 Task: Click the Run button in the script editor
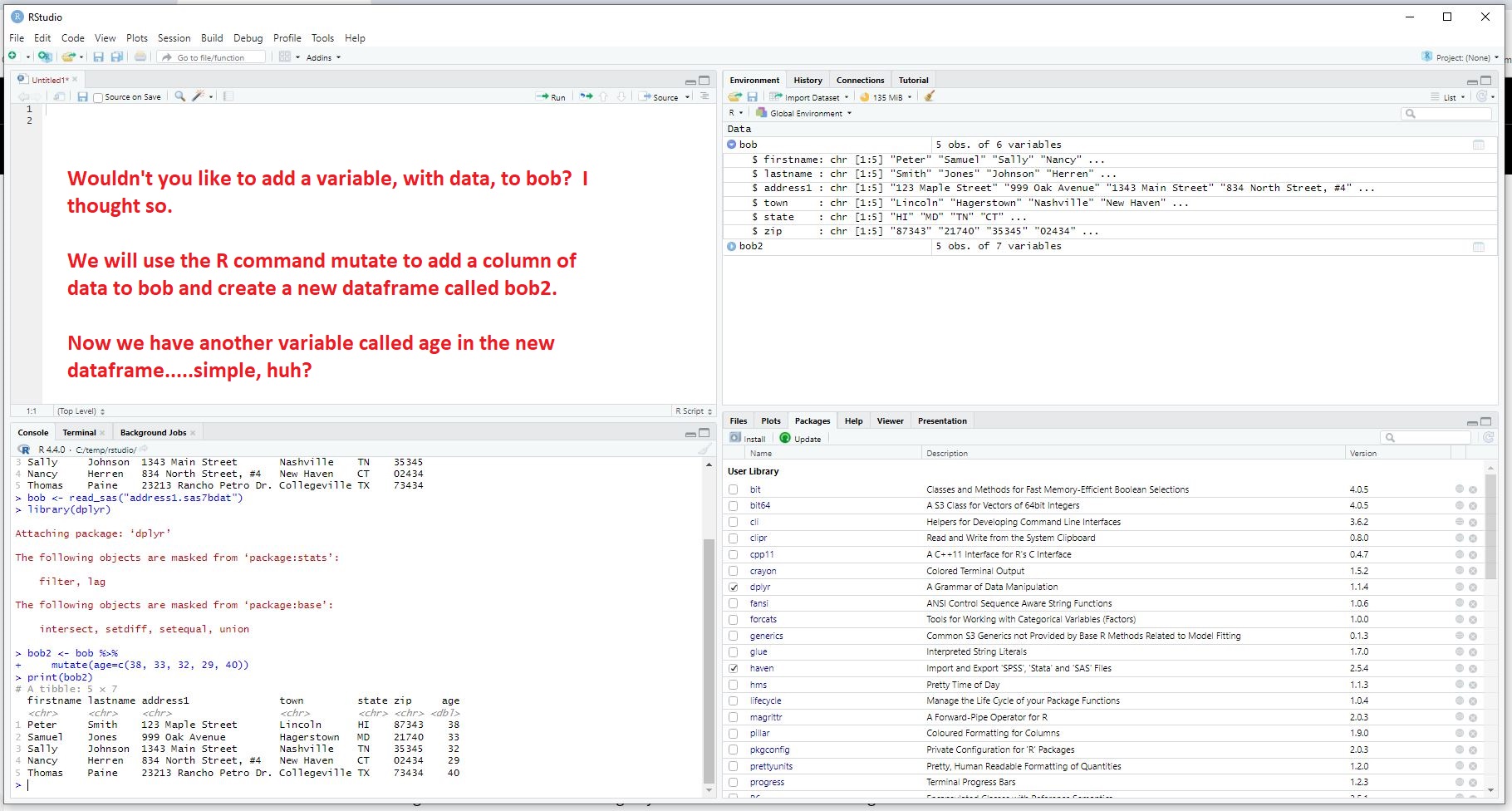(551, 97)
